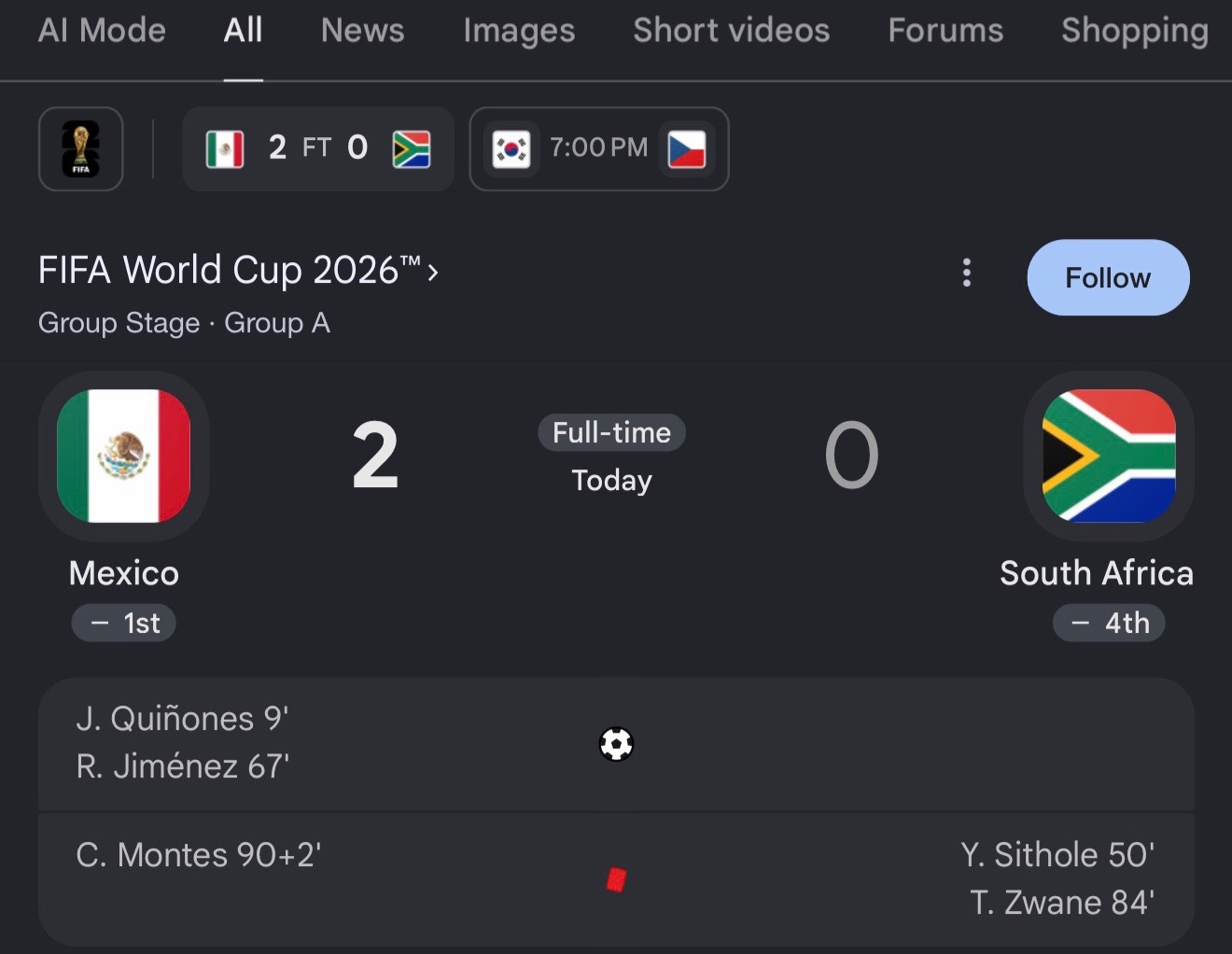Click Czech flag in 7:00 PM chip
The image size is (1232, 954).
[x=687, y=148]
